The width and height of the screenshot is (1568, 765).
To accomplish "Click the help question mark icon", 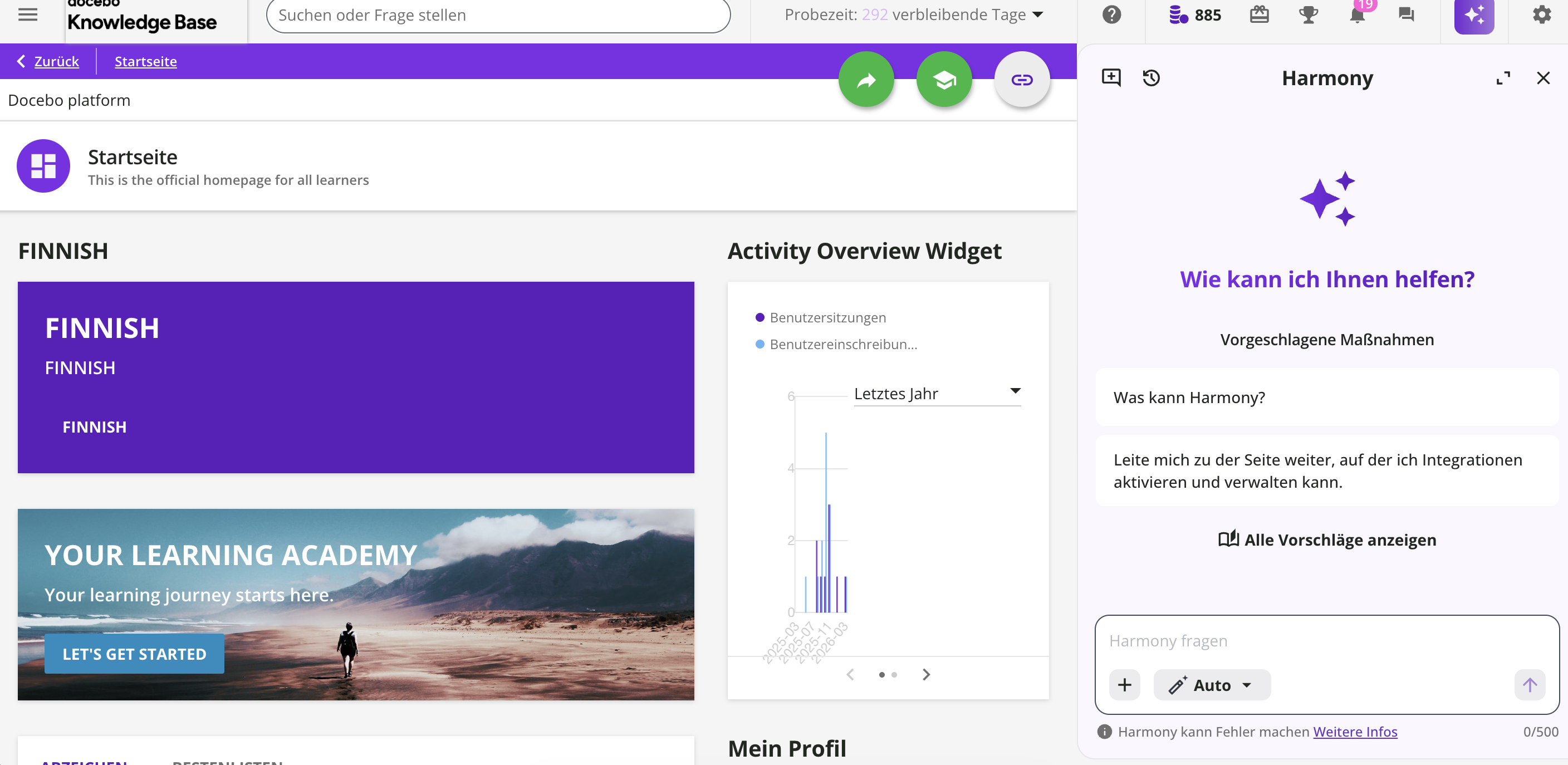I will click(x=1111, y=14).
